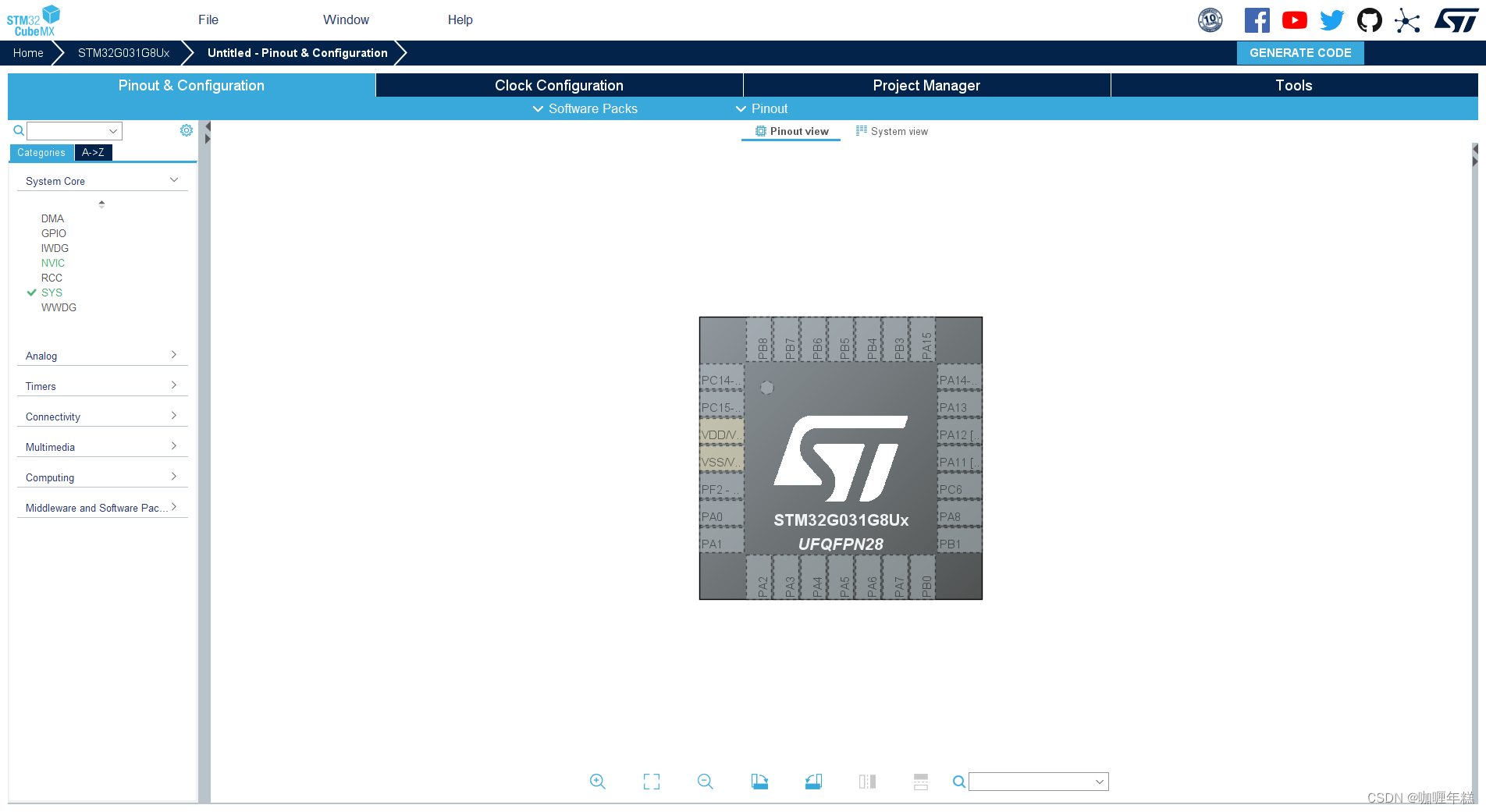Collapse the System Core category

(174, 180)
